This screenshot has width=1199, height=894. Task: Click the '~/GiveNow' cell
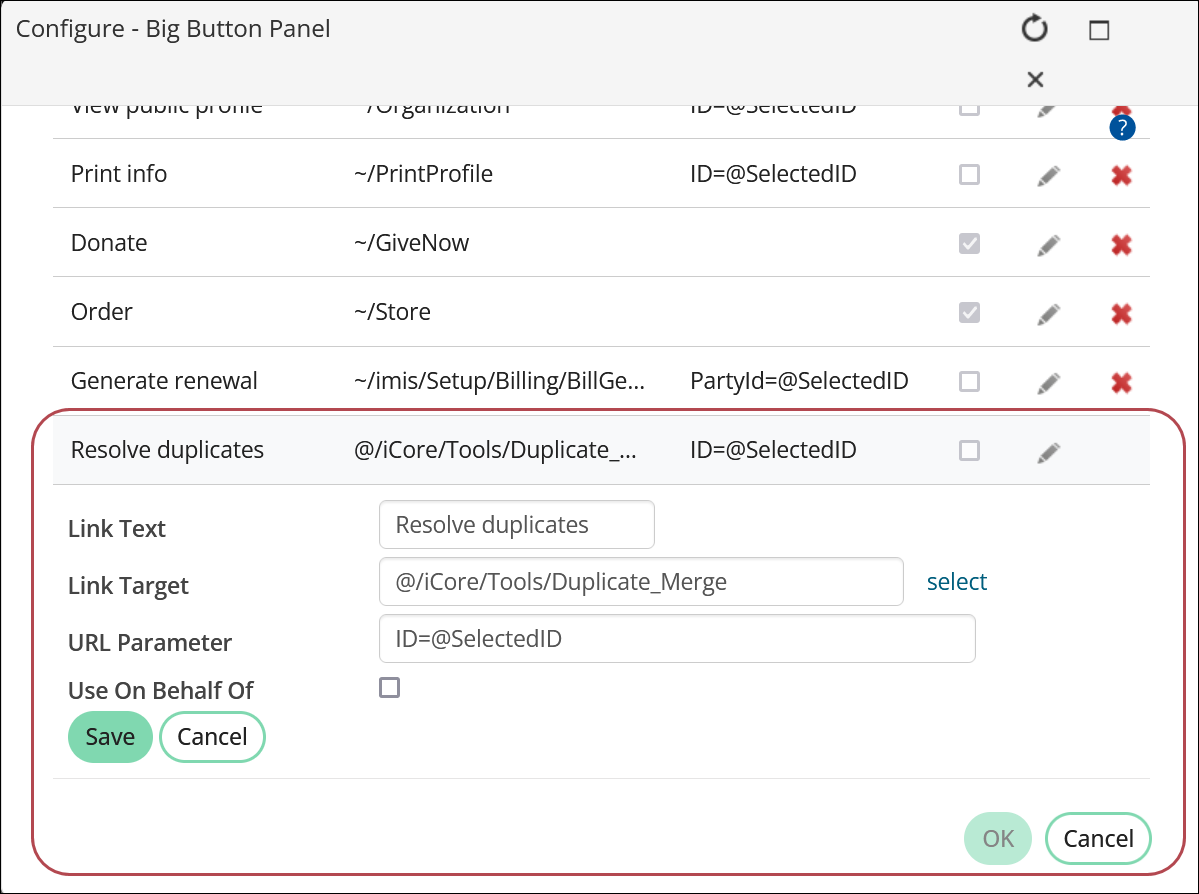[x=411, y=243]
